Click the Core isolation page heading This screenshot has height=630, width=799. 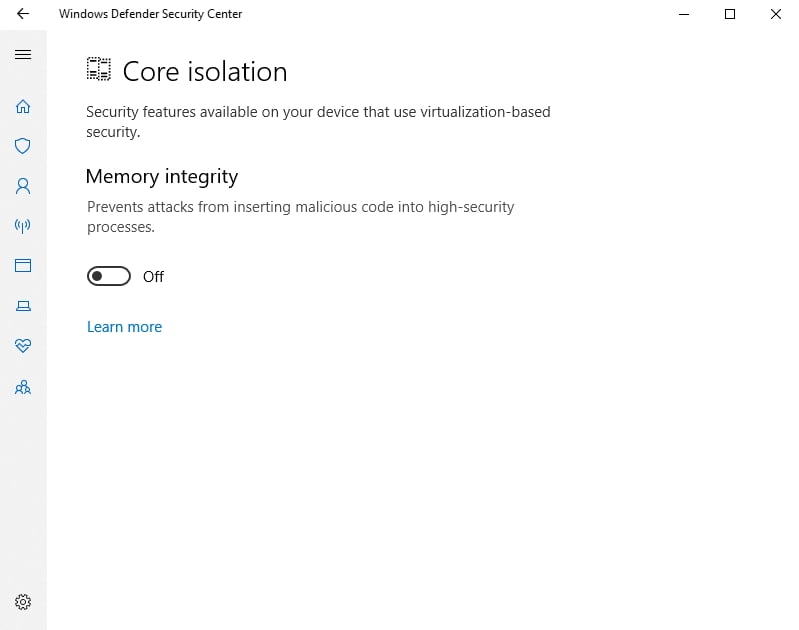[x=204, y=71]
